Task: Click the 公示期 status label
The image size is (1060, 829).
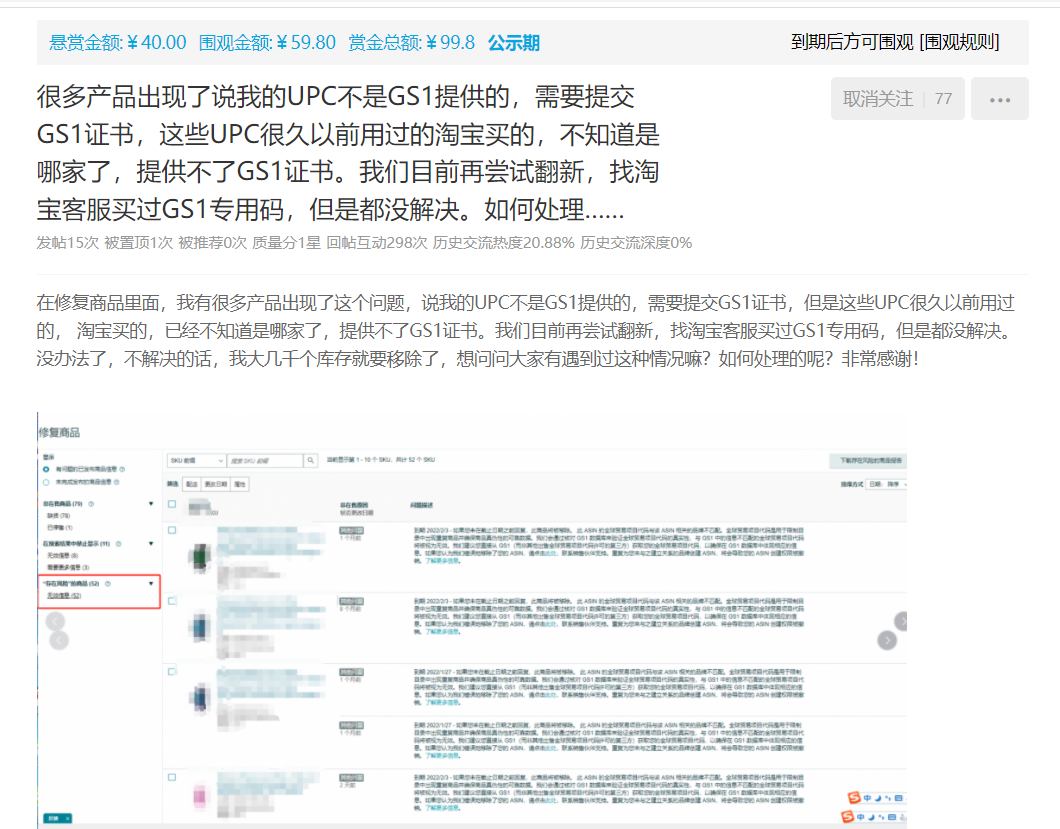Action: [514, 43]
